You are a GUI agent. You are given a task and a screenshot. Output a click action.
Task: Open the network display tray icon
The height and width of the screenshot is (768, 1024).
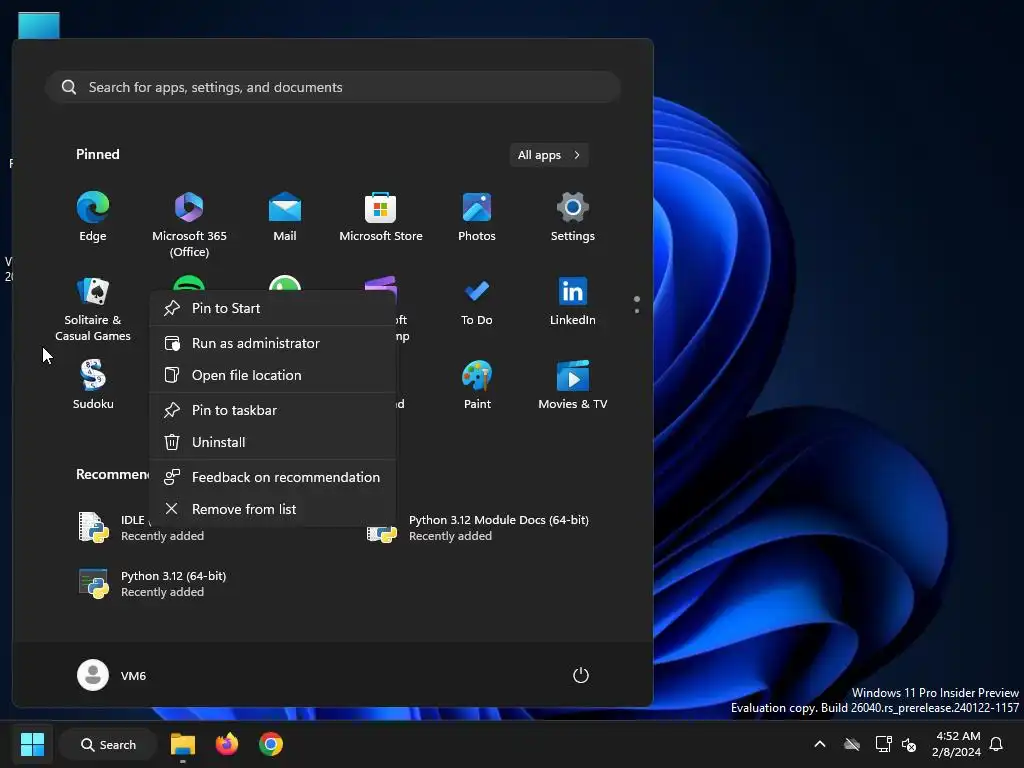point(883,744)
